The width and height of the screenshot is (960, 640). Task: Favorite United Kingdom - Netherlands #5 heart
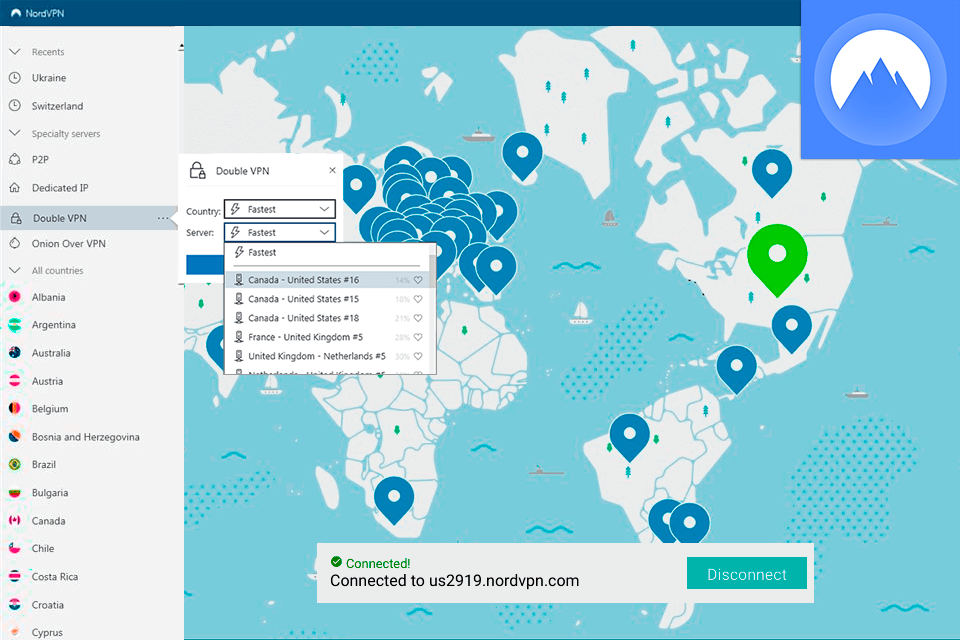[x=418, y=356]
